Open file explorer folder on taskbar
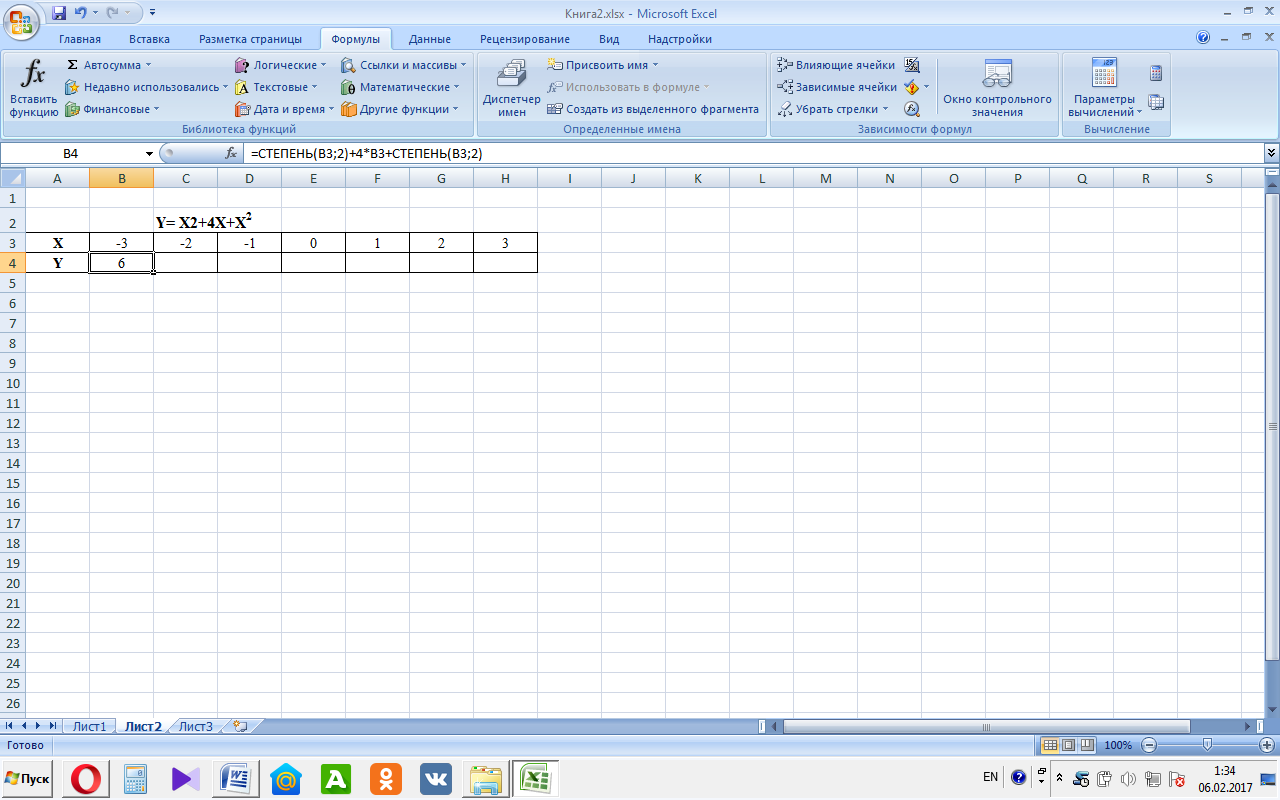This screenshot has width=1280, height=800. click(x=486, y=778)
